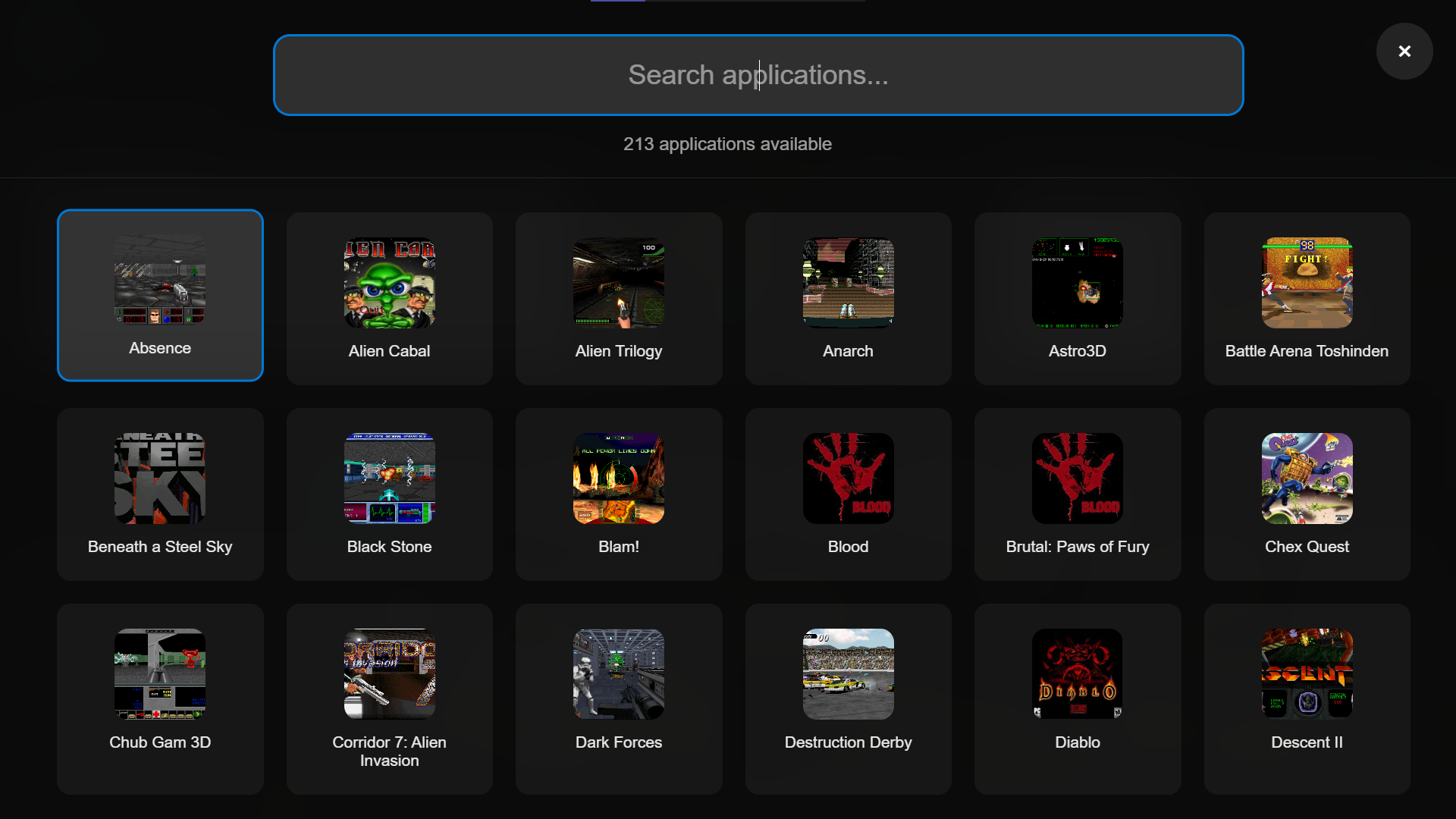Select the Black Stone game icon
1456x819 pixels.
click(389, 479)
